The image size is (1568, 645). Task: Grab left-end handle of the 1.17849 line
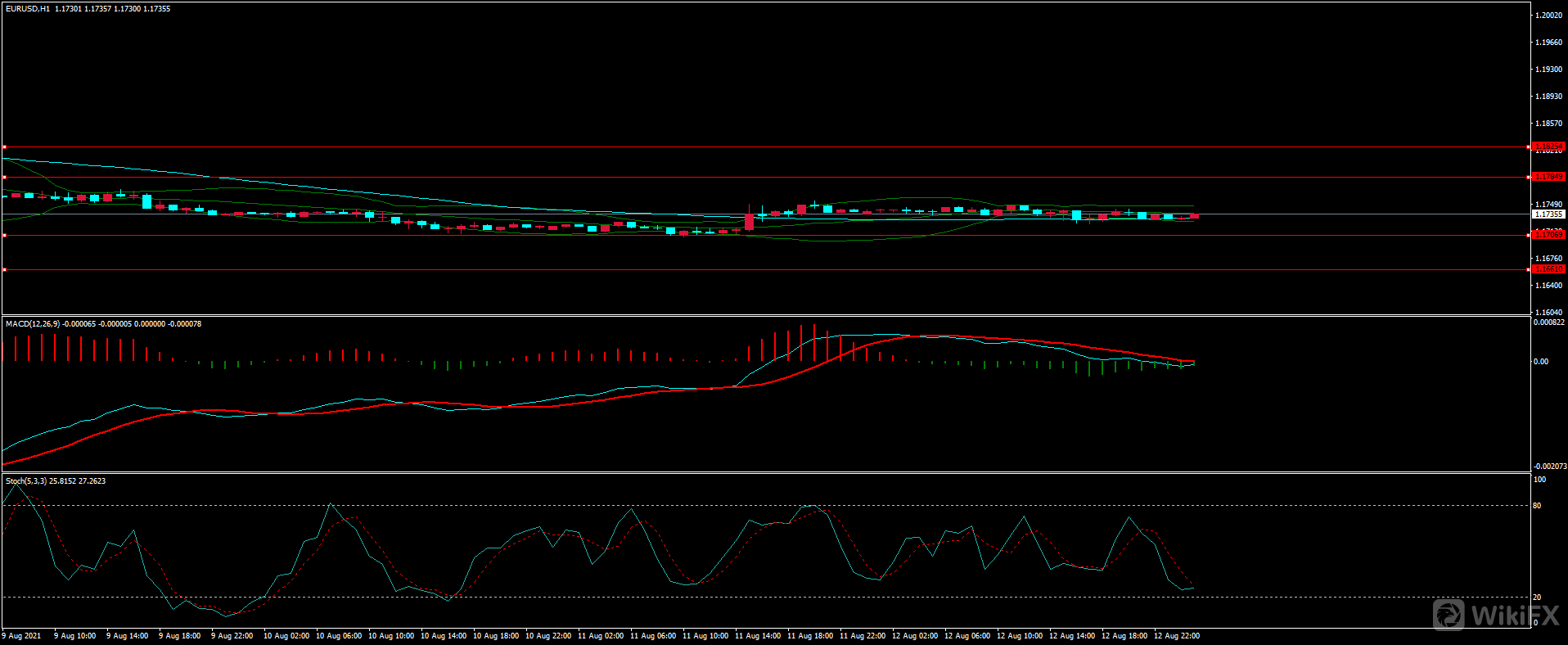click(4, 177)
